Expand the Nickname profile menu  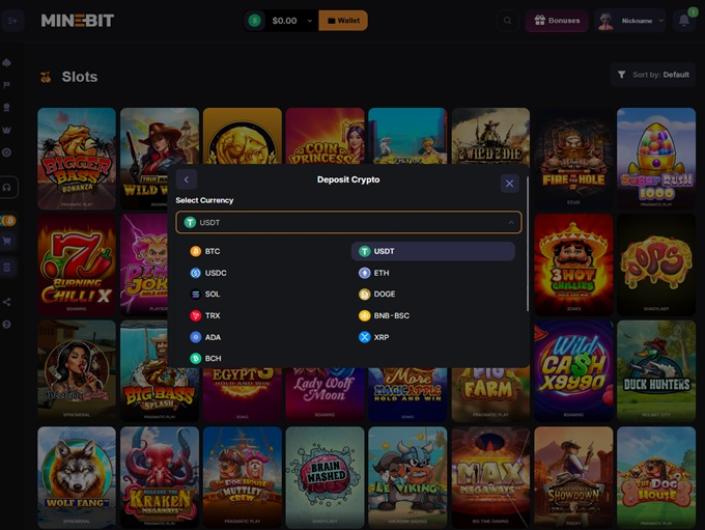[631, 20]
